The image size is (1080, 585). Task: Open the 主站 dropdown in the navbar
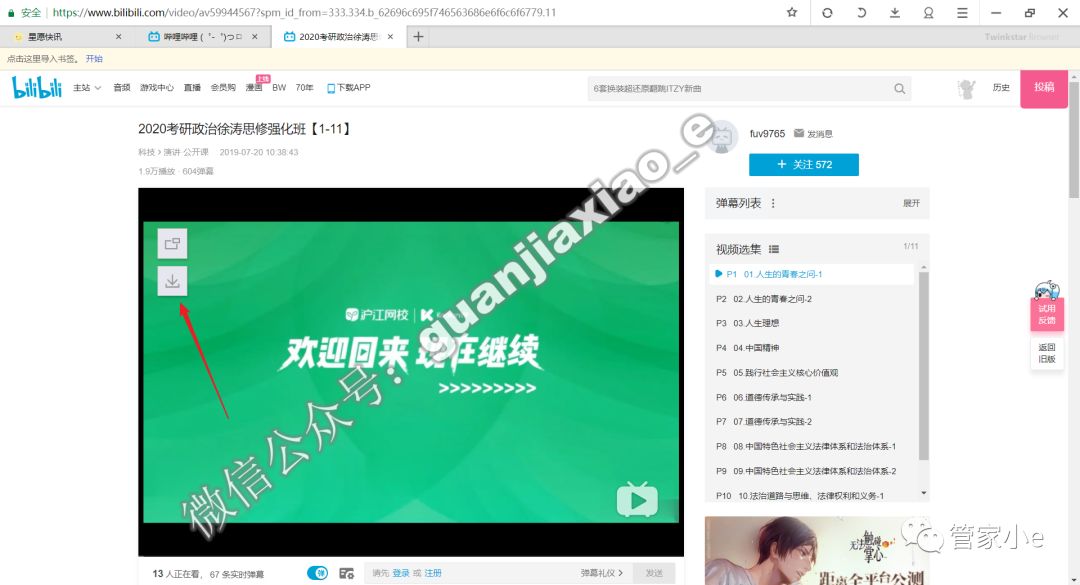point(85,88)
